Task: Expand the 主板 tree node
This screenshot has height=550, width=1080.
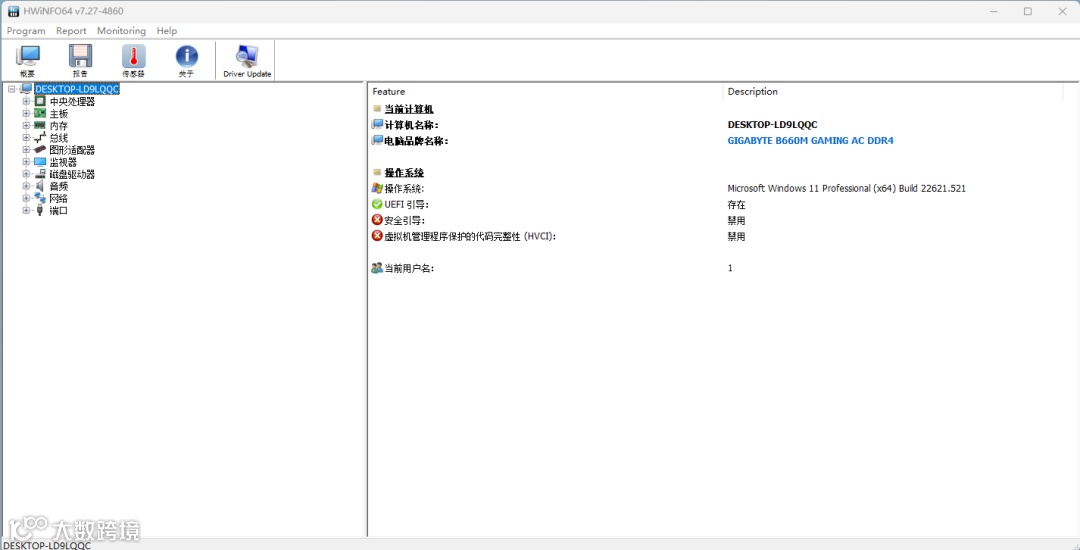Action: click(26, 114)
